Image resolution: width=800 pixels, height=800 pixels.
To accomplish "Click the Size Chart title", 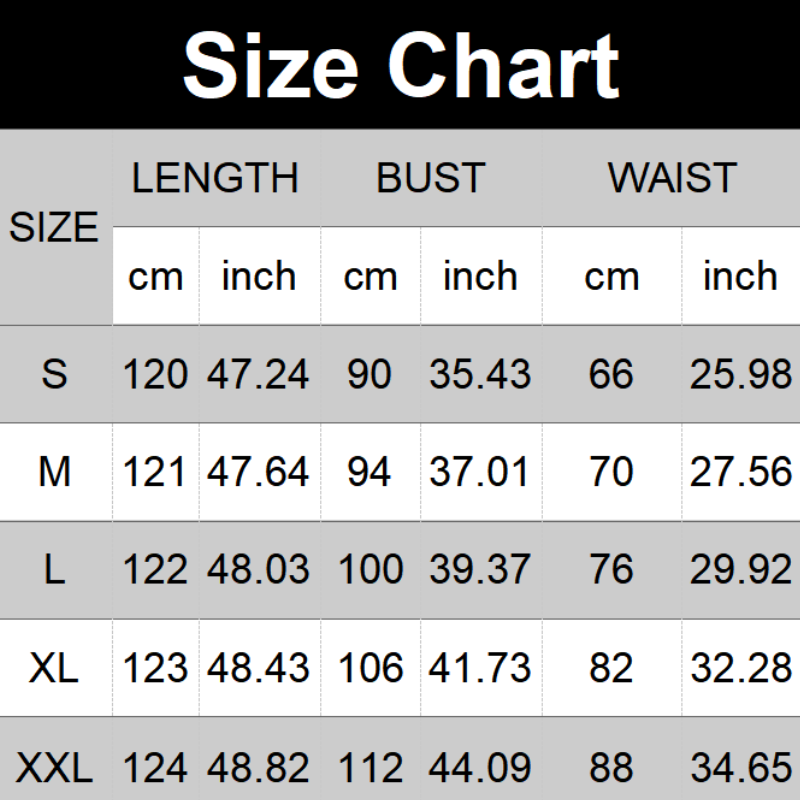I will (x=400, y=64).
